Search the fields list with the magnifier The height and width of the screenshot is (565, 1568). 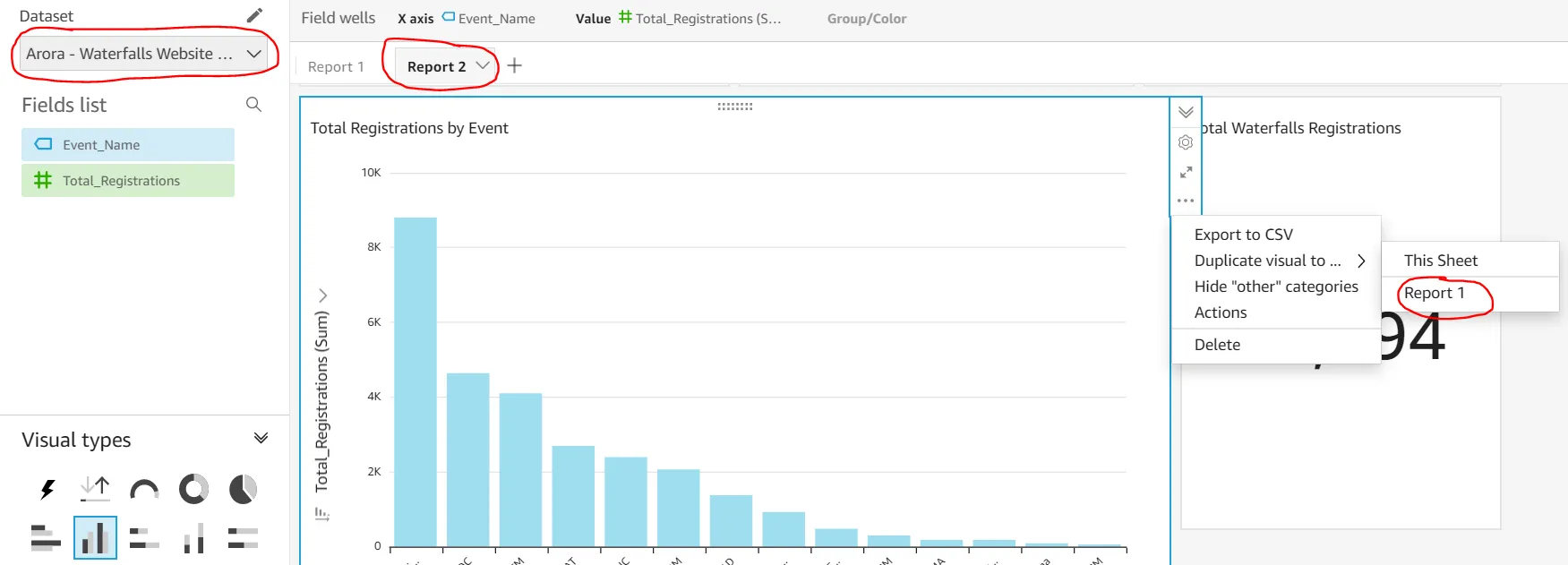coord(253,105)
